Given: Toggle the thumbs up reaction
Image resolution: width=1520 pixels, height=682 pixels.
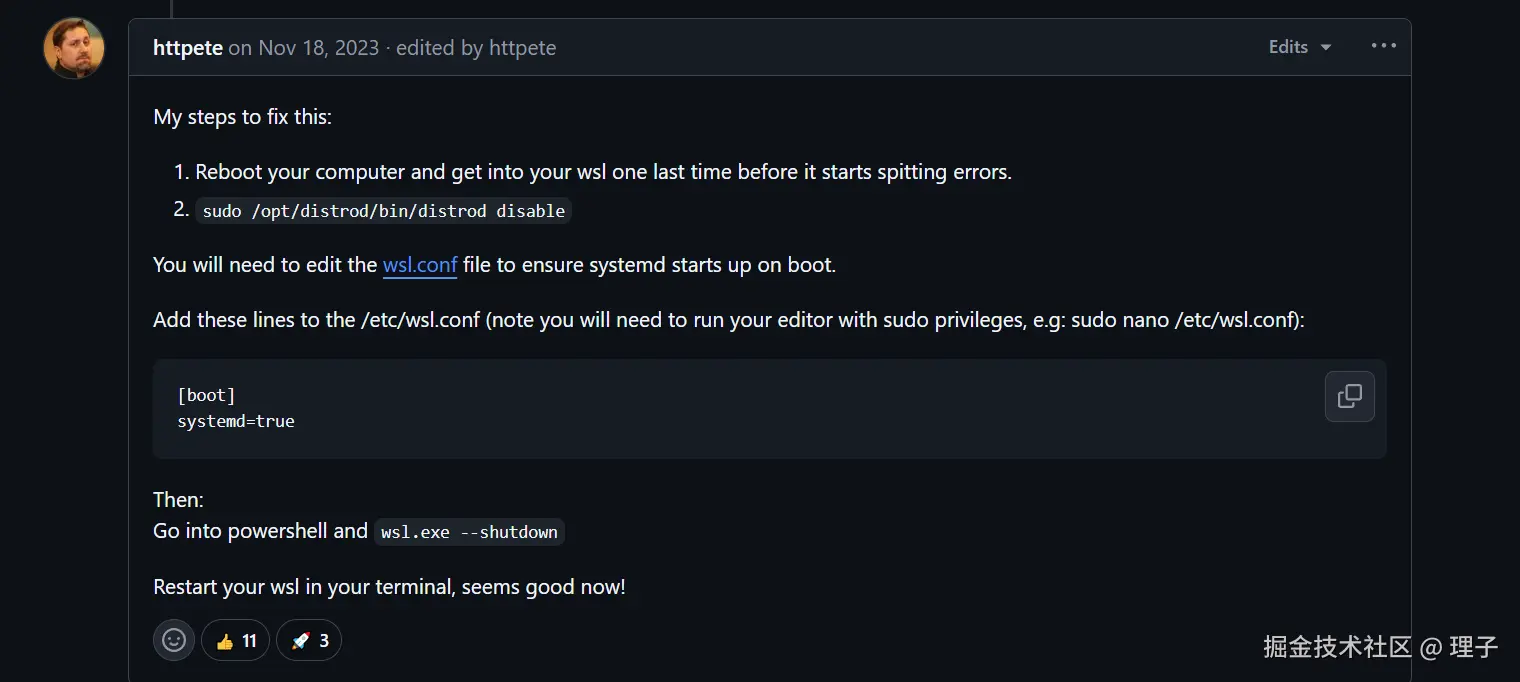Looking at the screenshot, I should click(x=236, y=640).
